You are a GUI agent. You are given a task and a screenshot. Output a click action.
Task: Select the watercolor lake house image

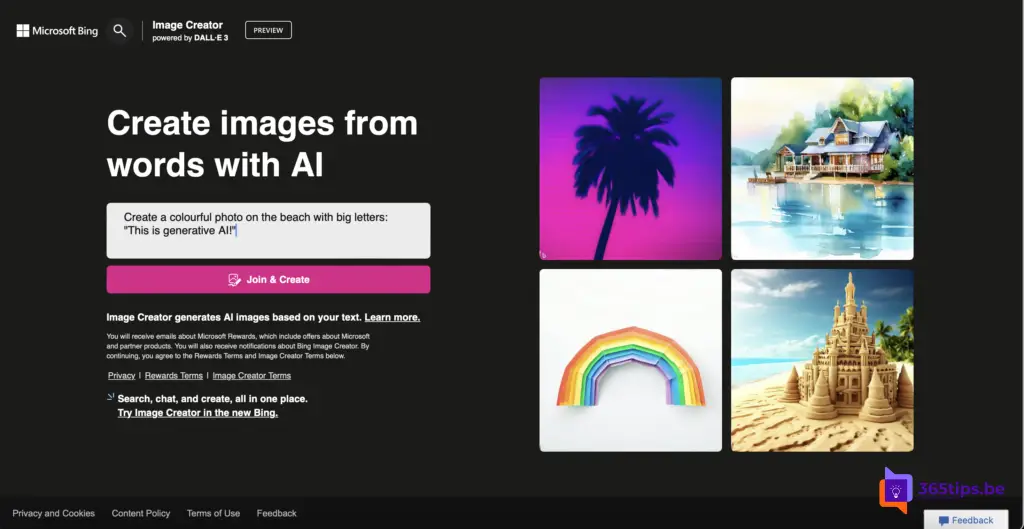(821, 168)
